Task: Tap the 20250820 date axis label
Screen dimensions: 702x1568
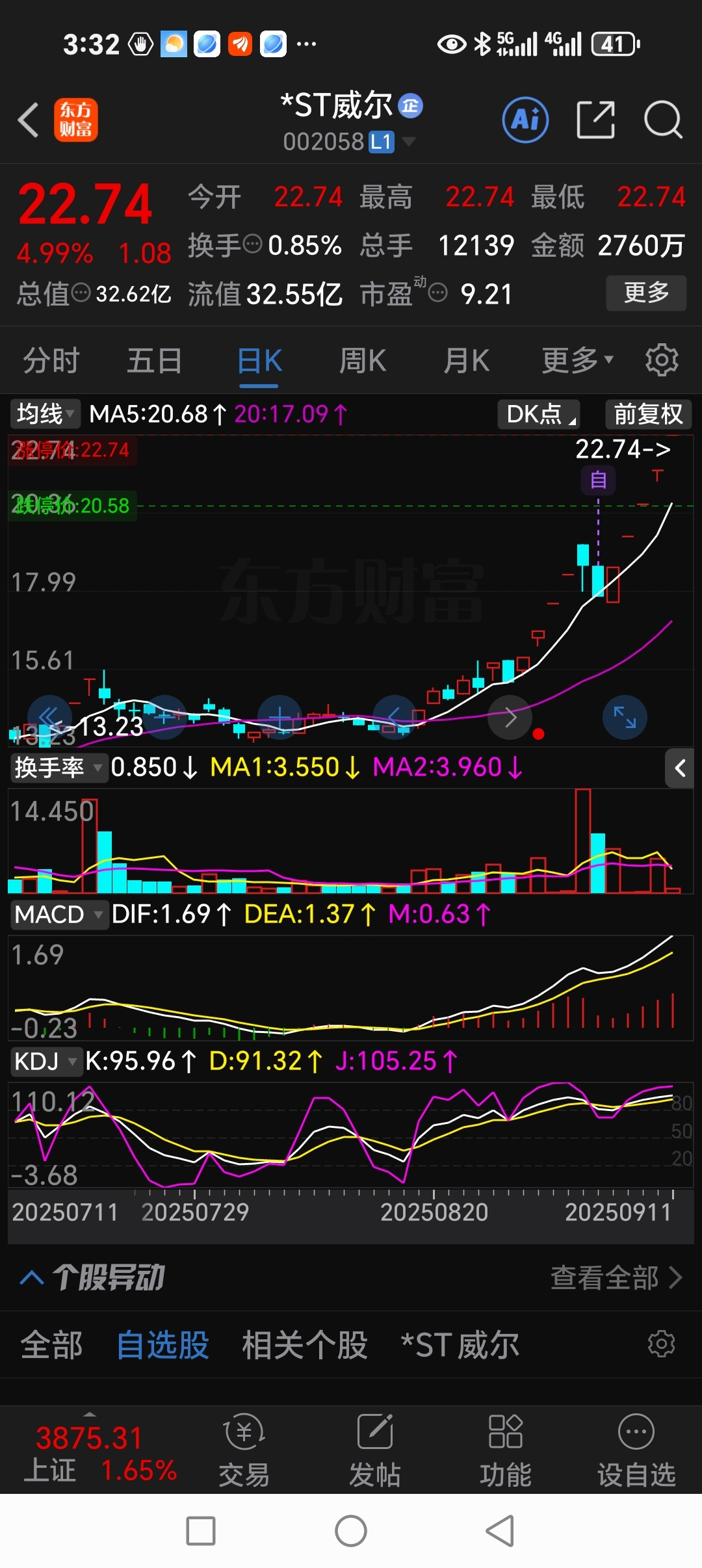Action: coord(434,1212)
